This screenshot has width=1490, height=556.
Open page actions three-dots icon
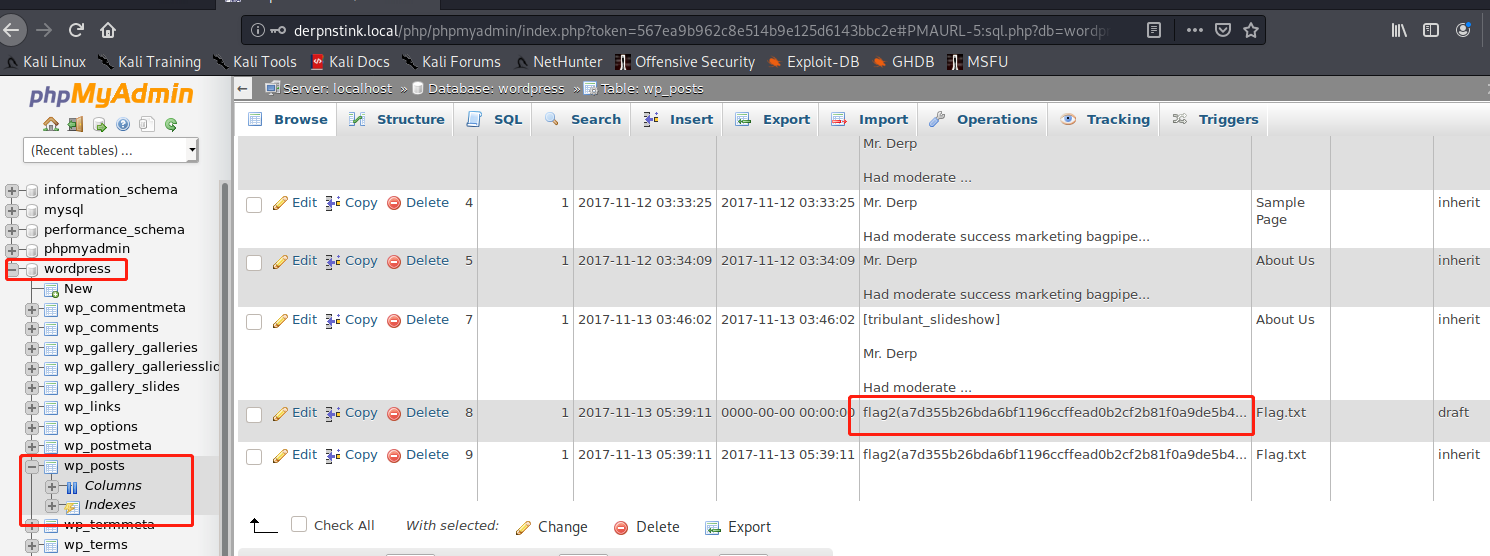click(1194, 30)
